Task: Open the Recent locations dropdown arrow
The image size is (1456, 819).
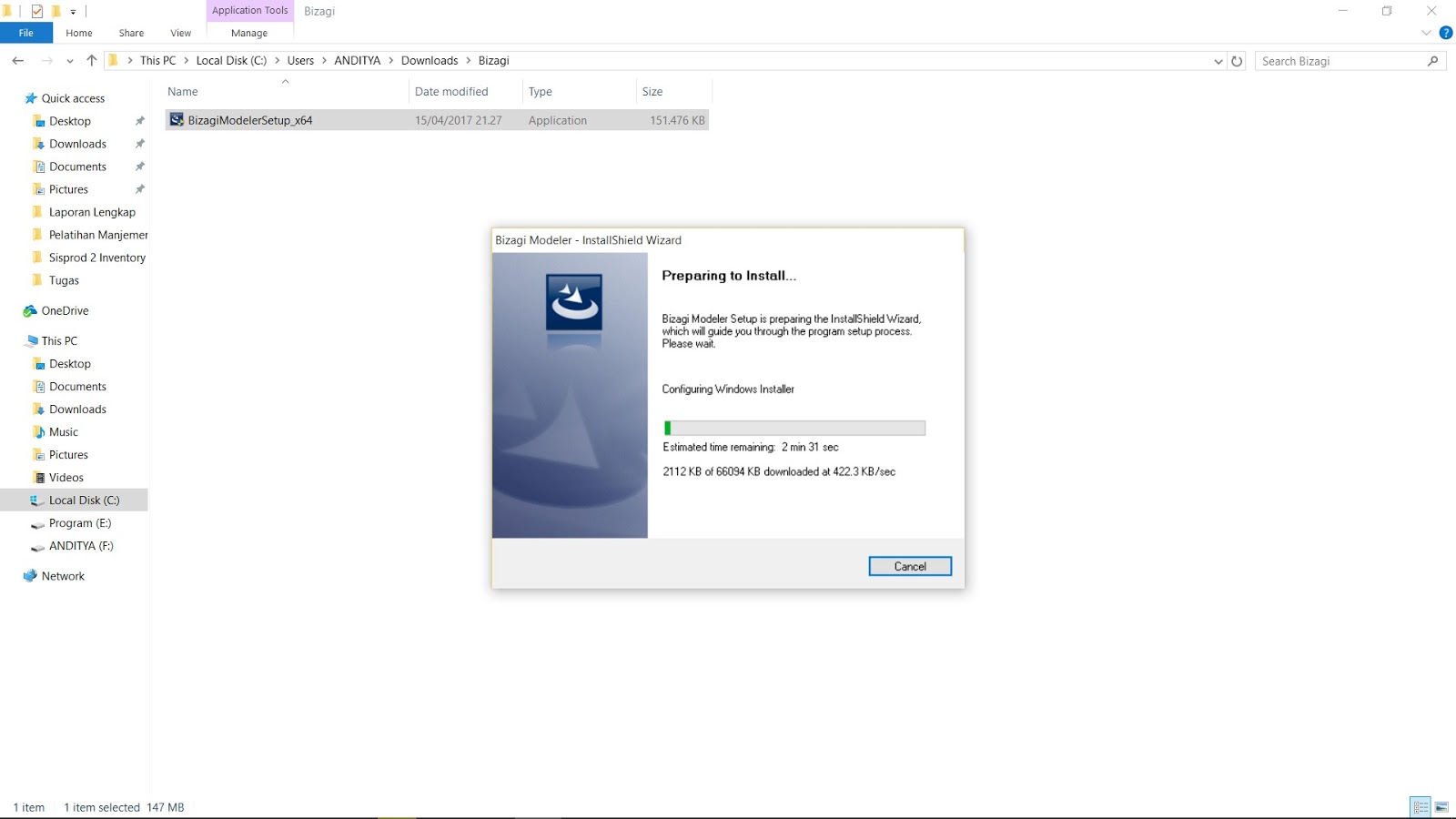Action: [70, 61]
